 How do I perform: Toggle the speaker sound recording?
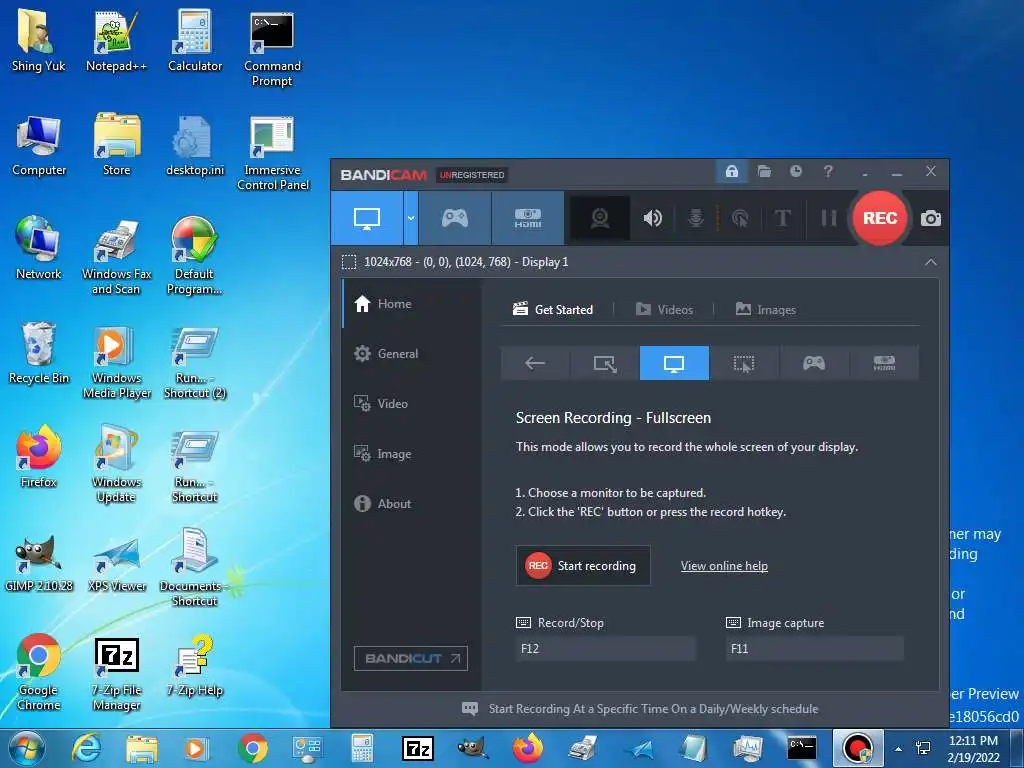pyautogui.click(x=652, y=218)
